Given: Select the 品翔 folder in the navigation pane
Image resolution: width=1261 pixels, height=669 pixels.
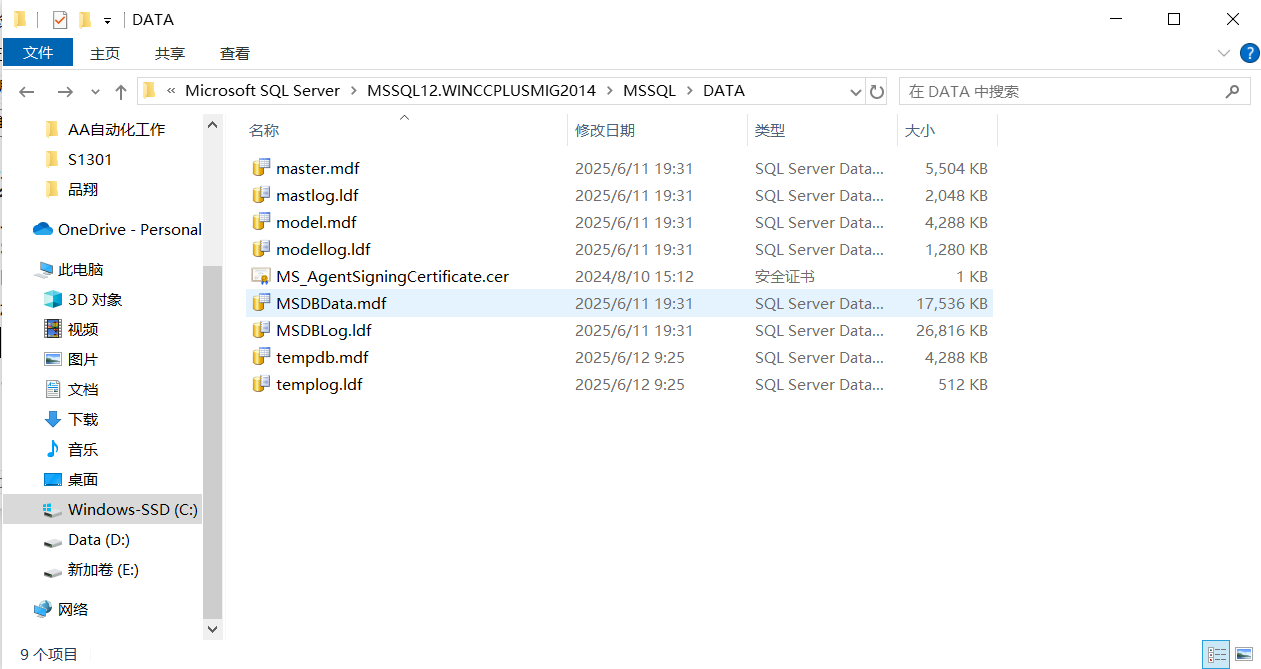Looking at the screenshot, I should (83, 189).
